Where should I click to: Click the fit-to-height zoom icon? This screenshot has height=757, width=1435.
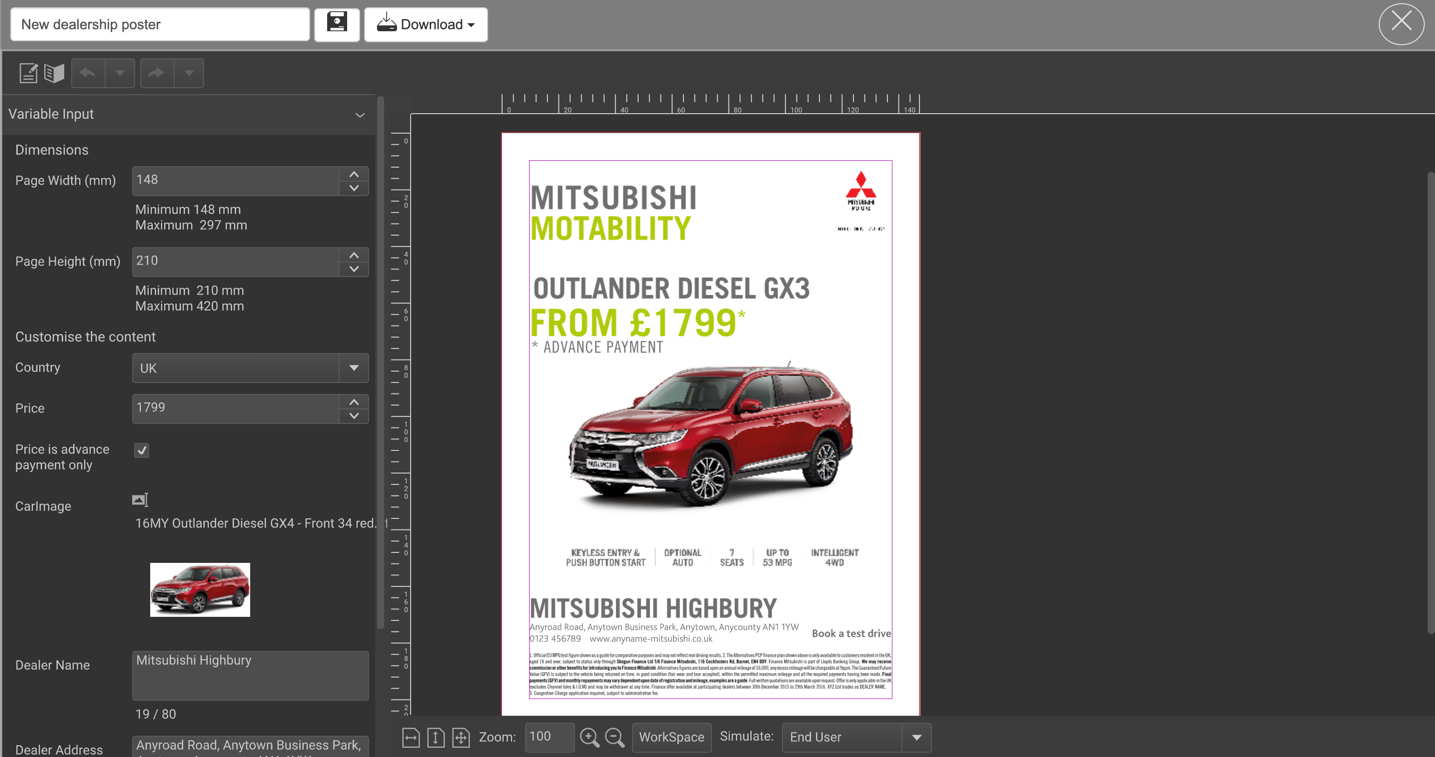436,738
